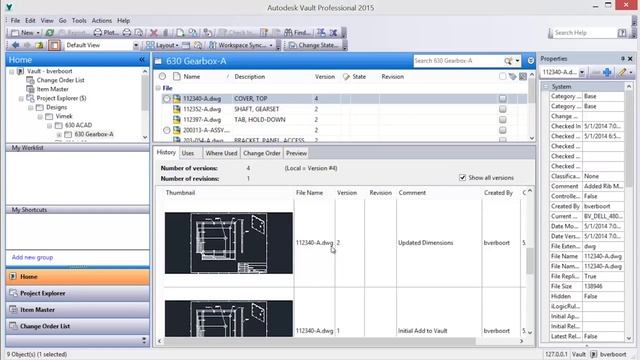Select Item Master in the tree
Image resolution: width=640 pixels, height=360 pixels.
pos(53,89)
